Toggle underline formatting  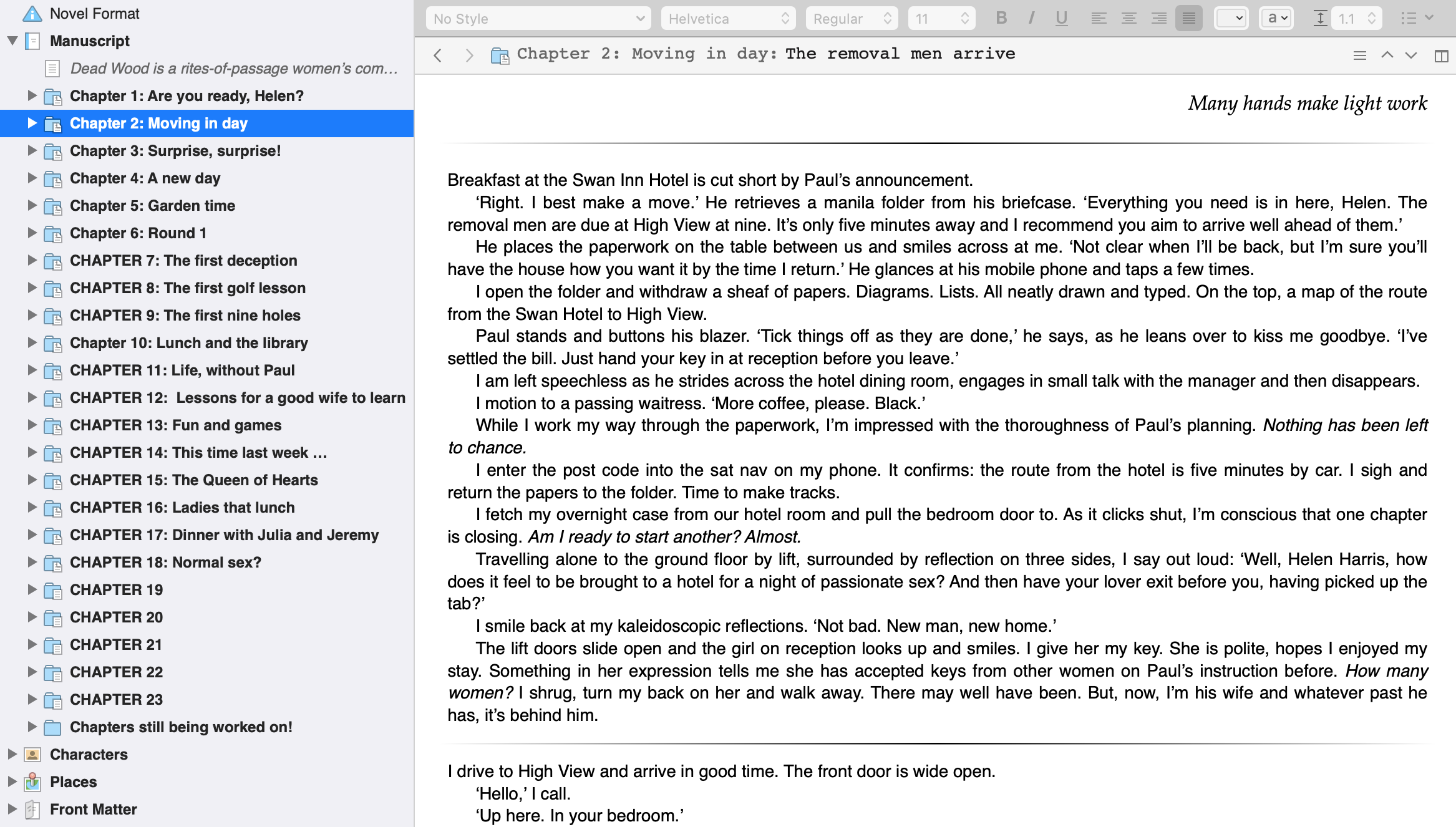(x=1061, y=18)
